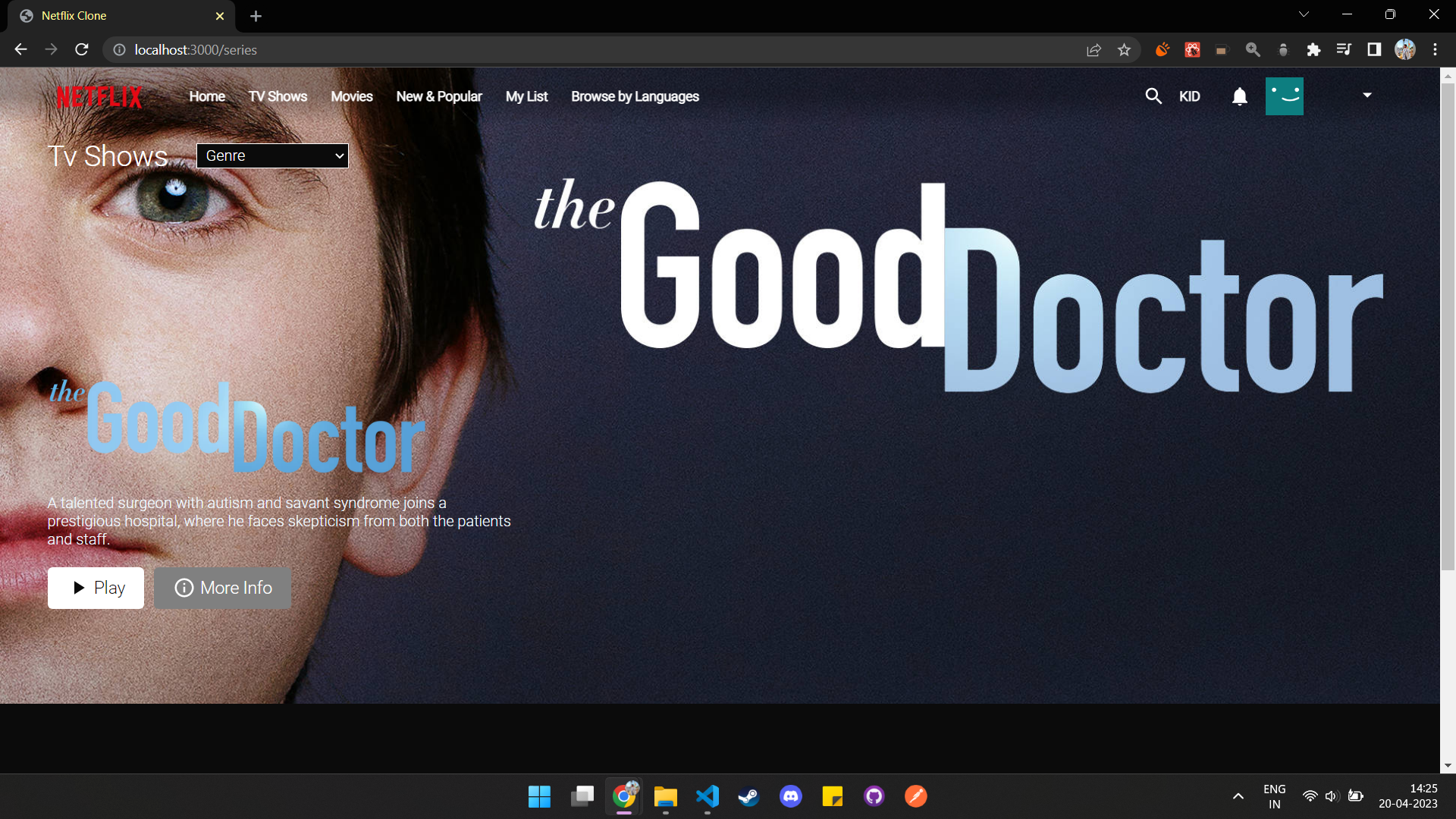Go to Home in navbar
The width and height of the screenshot is (1456, 819).
207,96
